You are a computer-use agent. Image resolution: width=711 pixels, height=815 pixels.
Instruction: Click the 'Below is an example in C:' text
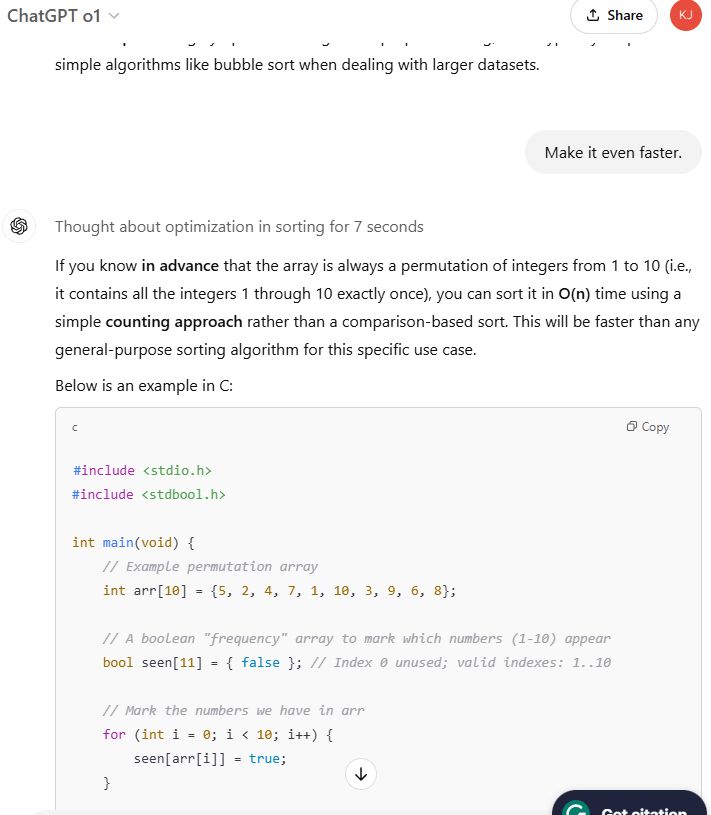click(144, 386)
